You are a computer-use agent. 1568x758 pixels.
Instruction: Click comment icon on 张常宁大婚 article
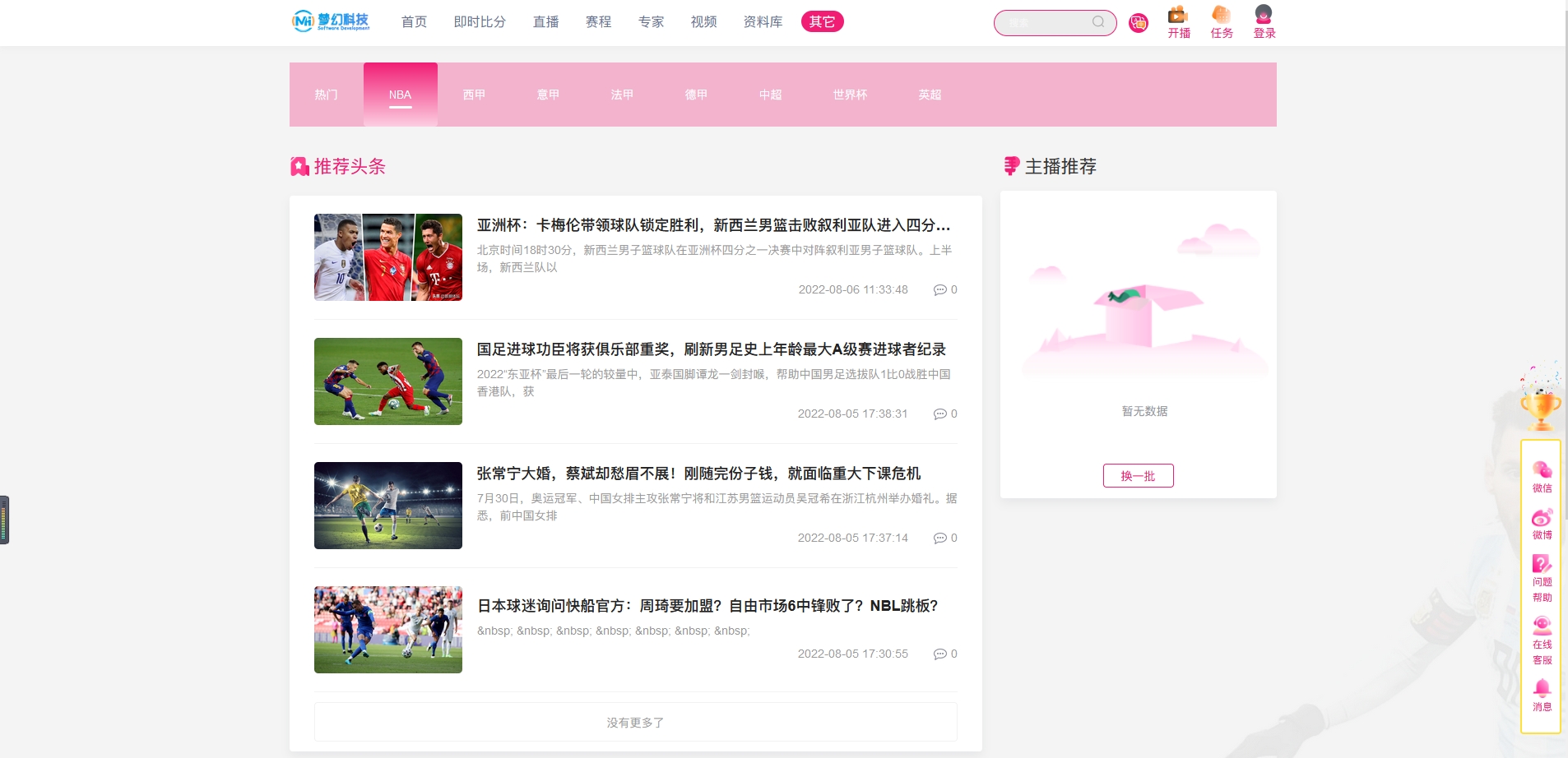[939, 538]
